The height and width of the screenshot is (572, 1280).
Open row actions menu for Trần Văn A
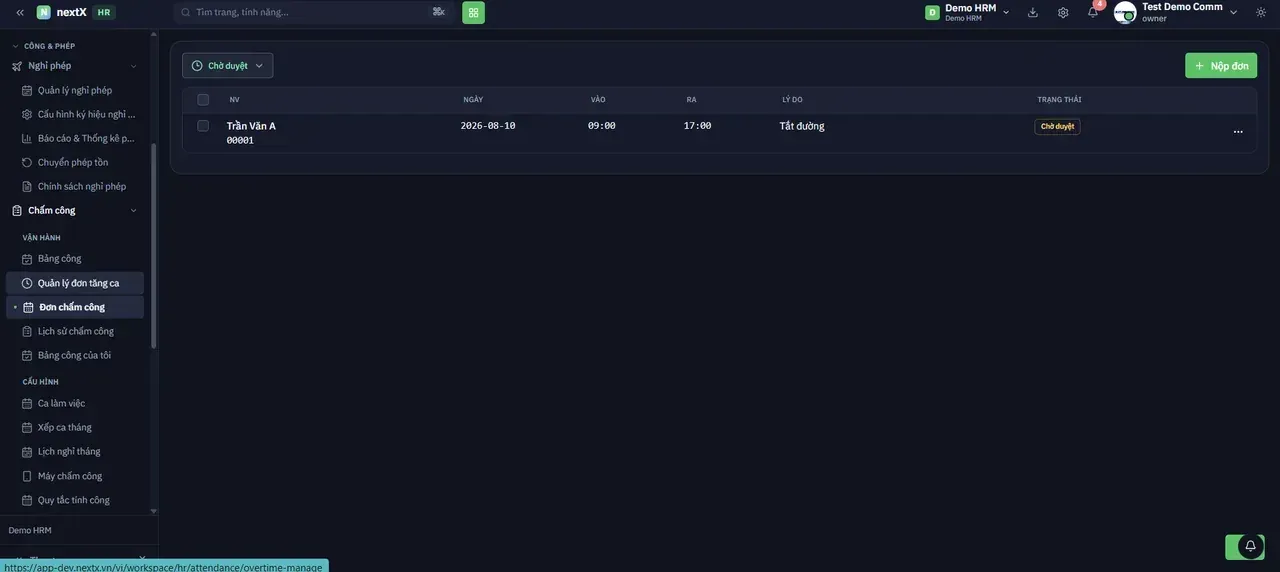tap(1238, 131)
